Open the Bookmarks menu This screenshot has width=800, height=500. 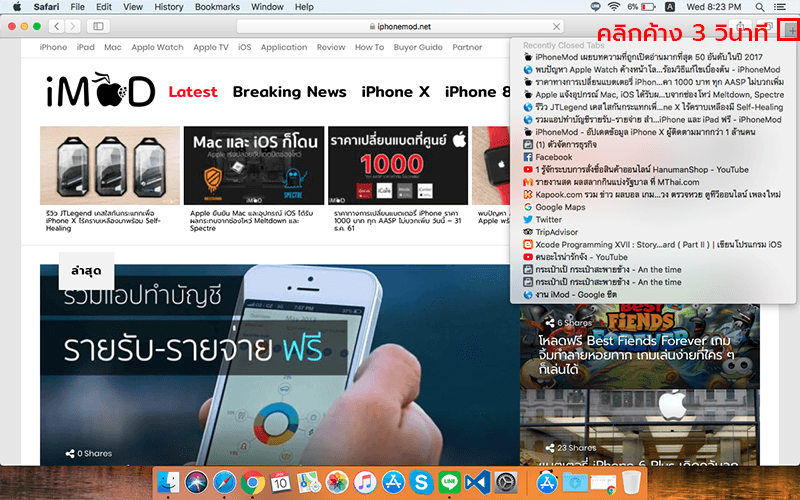[217, 7]
